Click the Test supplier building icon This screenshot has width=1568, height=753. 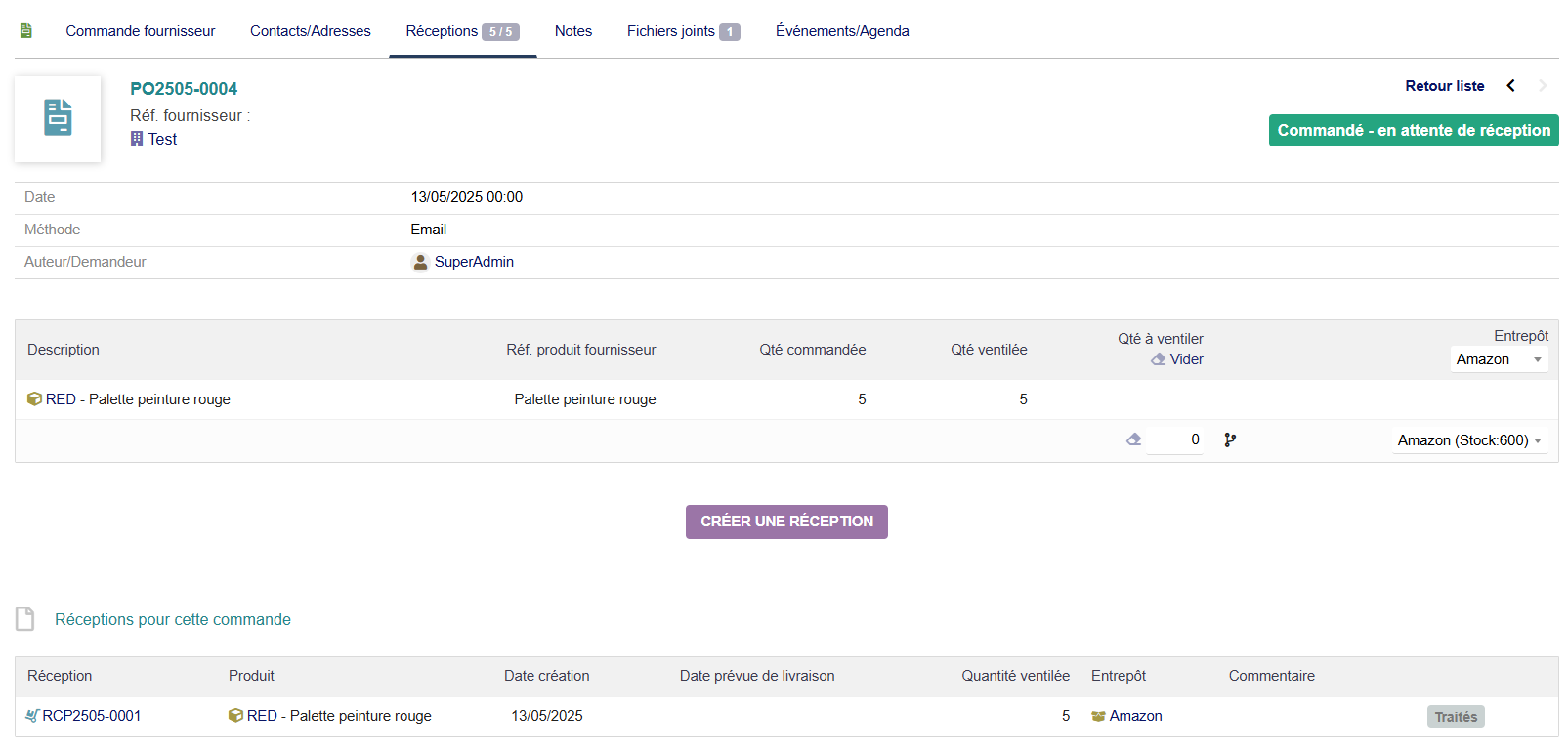click(x=137, y=140)
